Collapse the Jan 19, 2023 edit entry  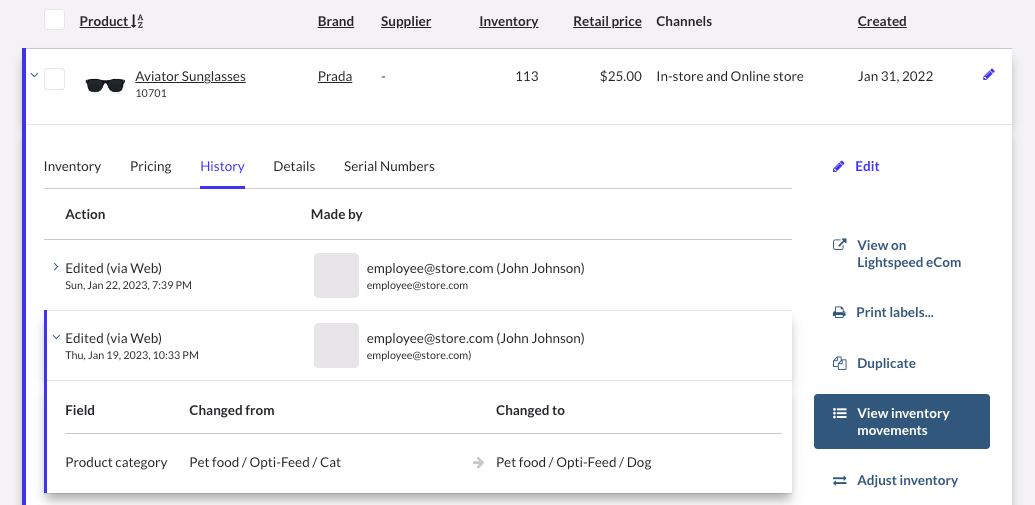tap(55, 338)
